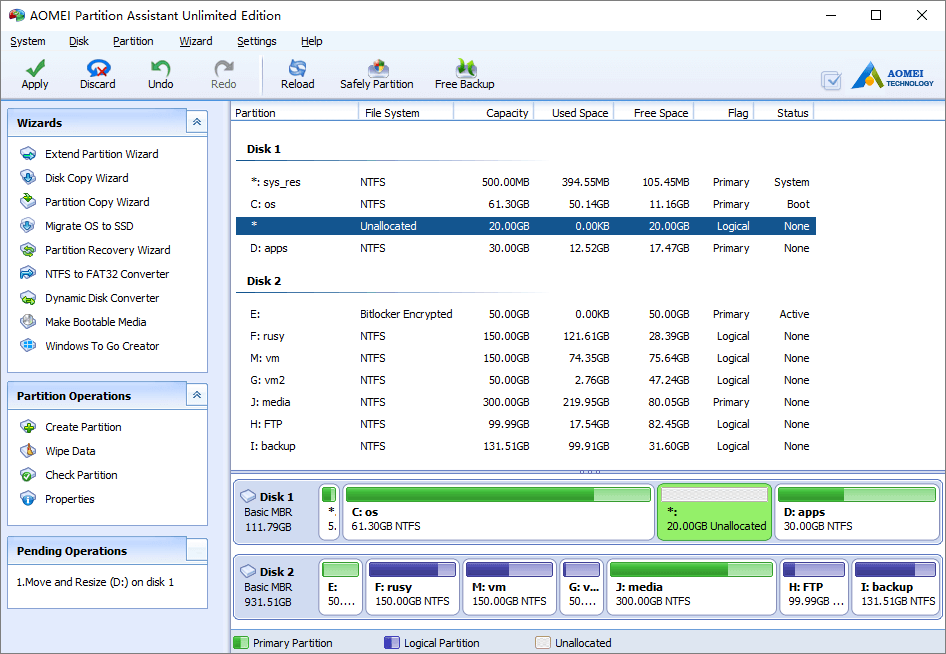Select the M: vm block in Disk 2 map

[x=509, y=587]
